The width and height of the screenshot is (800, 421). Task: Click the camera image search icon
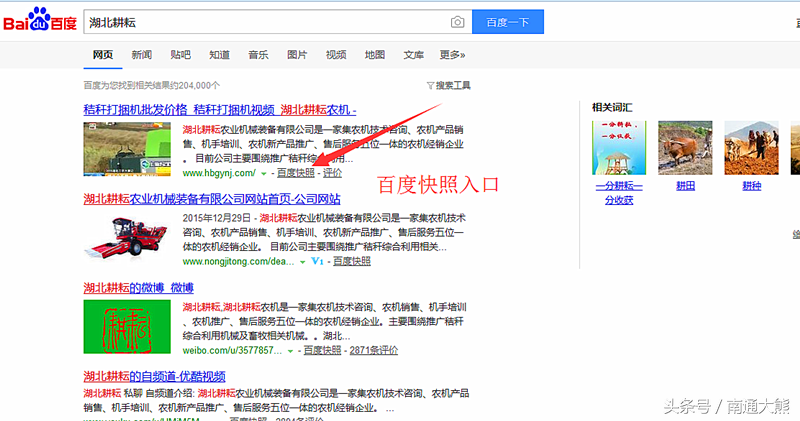click(x=458, y=22)
